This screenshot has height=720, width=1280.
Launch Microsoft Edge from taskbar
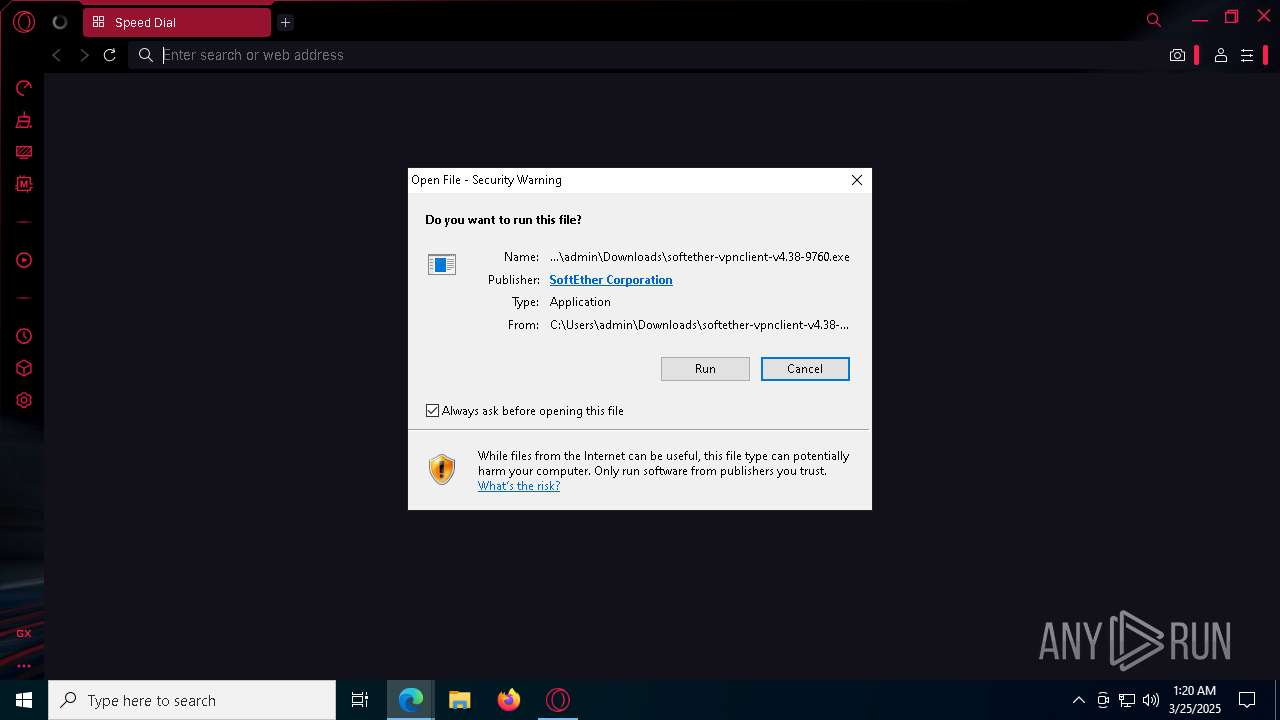pos(411,700)
